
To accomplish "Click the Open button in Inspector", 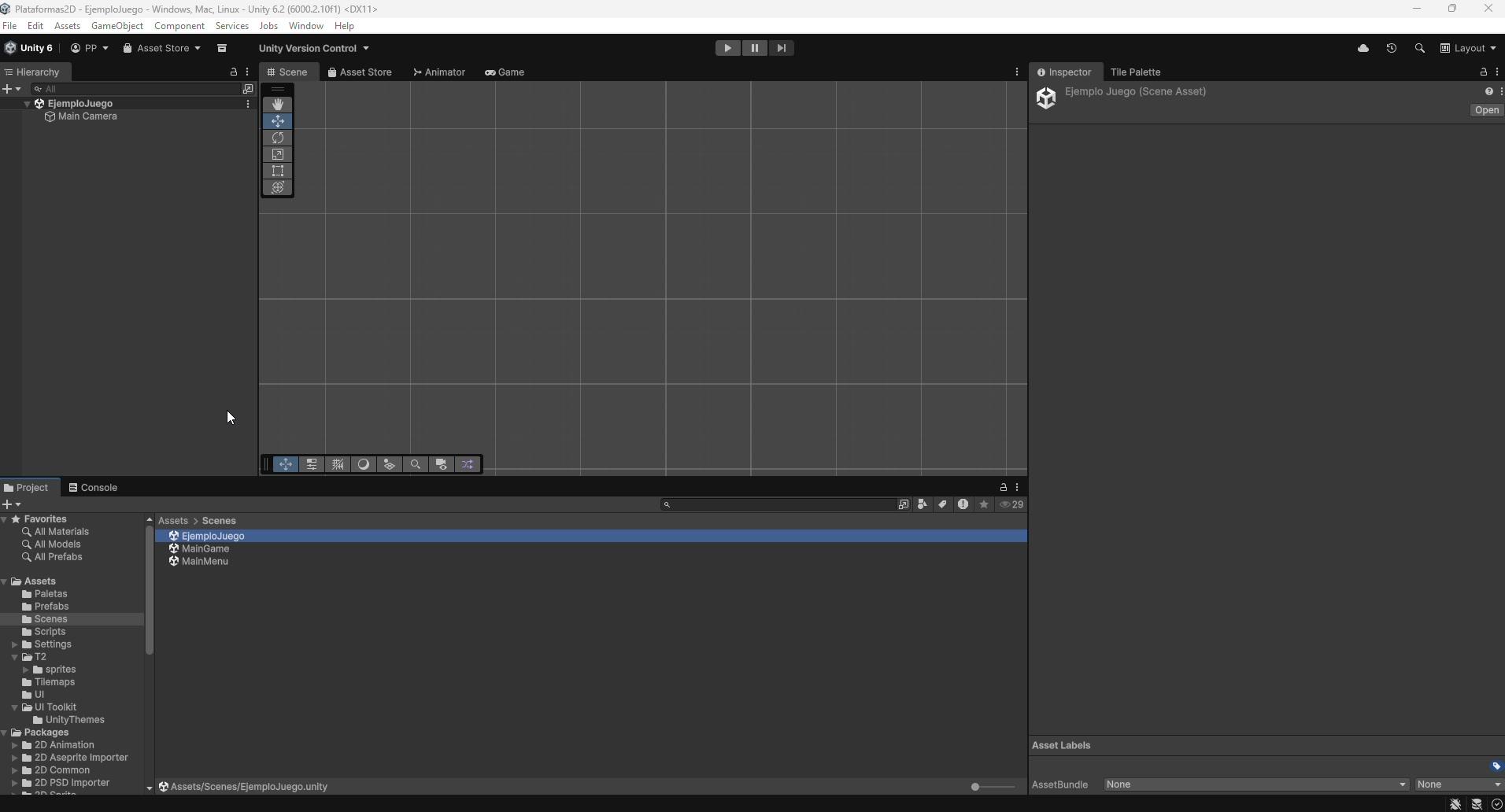I will pyautogui.click(x=1486, y=110).
